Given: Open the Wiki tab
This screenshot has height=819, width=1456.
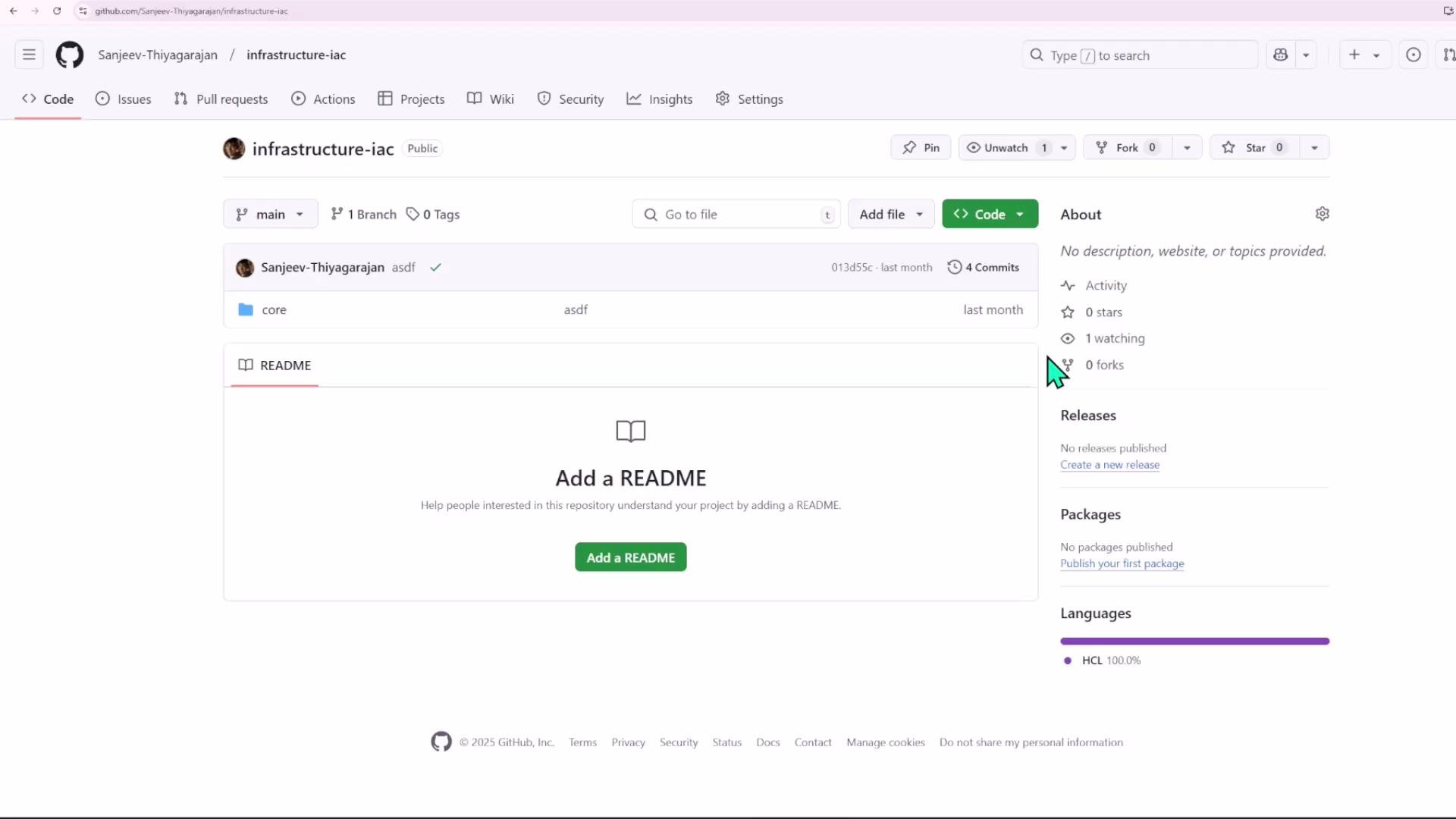Looking at the screenshot, I should 491,99.
